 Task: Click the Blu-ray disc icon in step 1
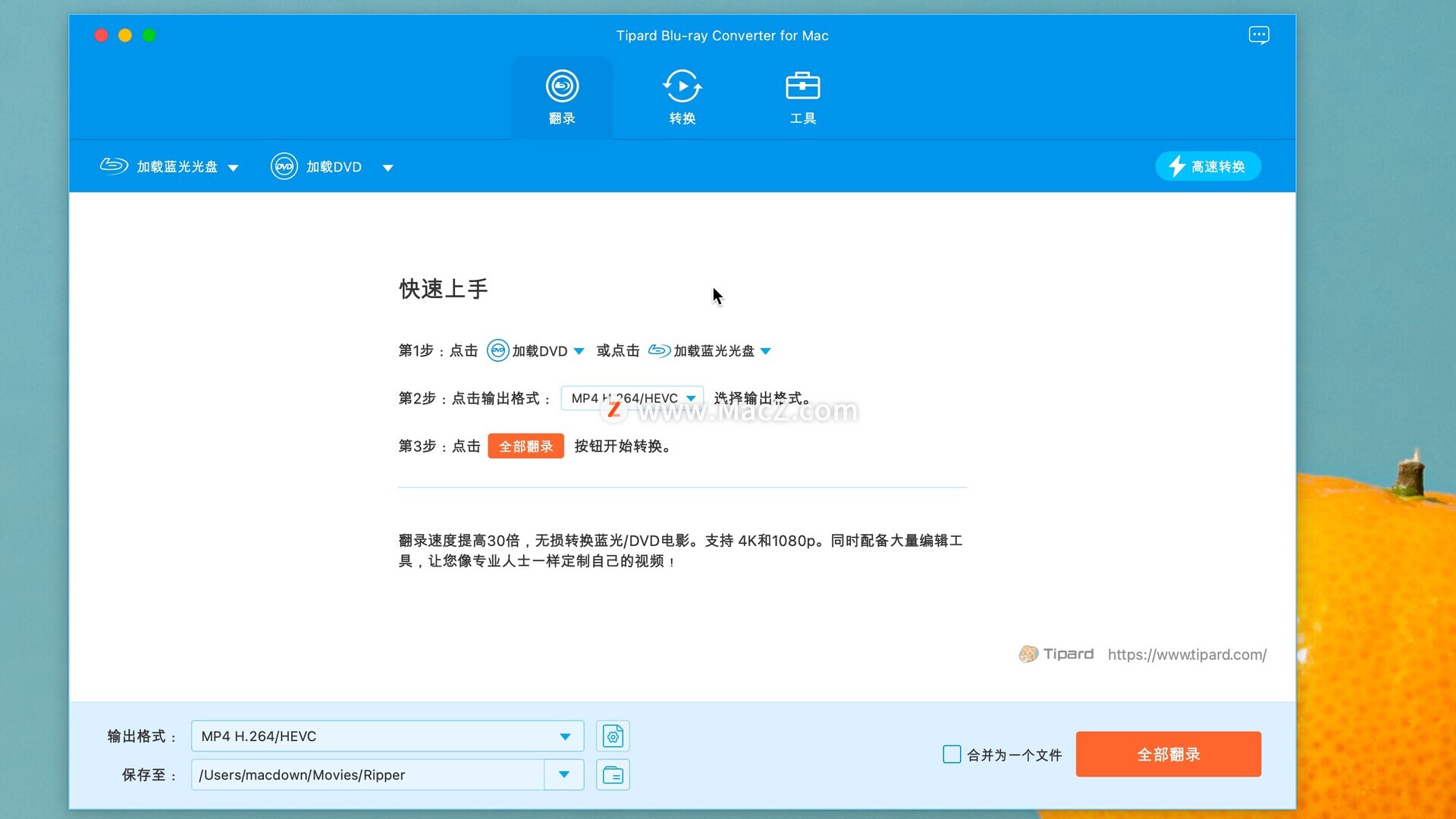tap(659, 350)
